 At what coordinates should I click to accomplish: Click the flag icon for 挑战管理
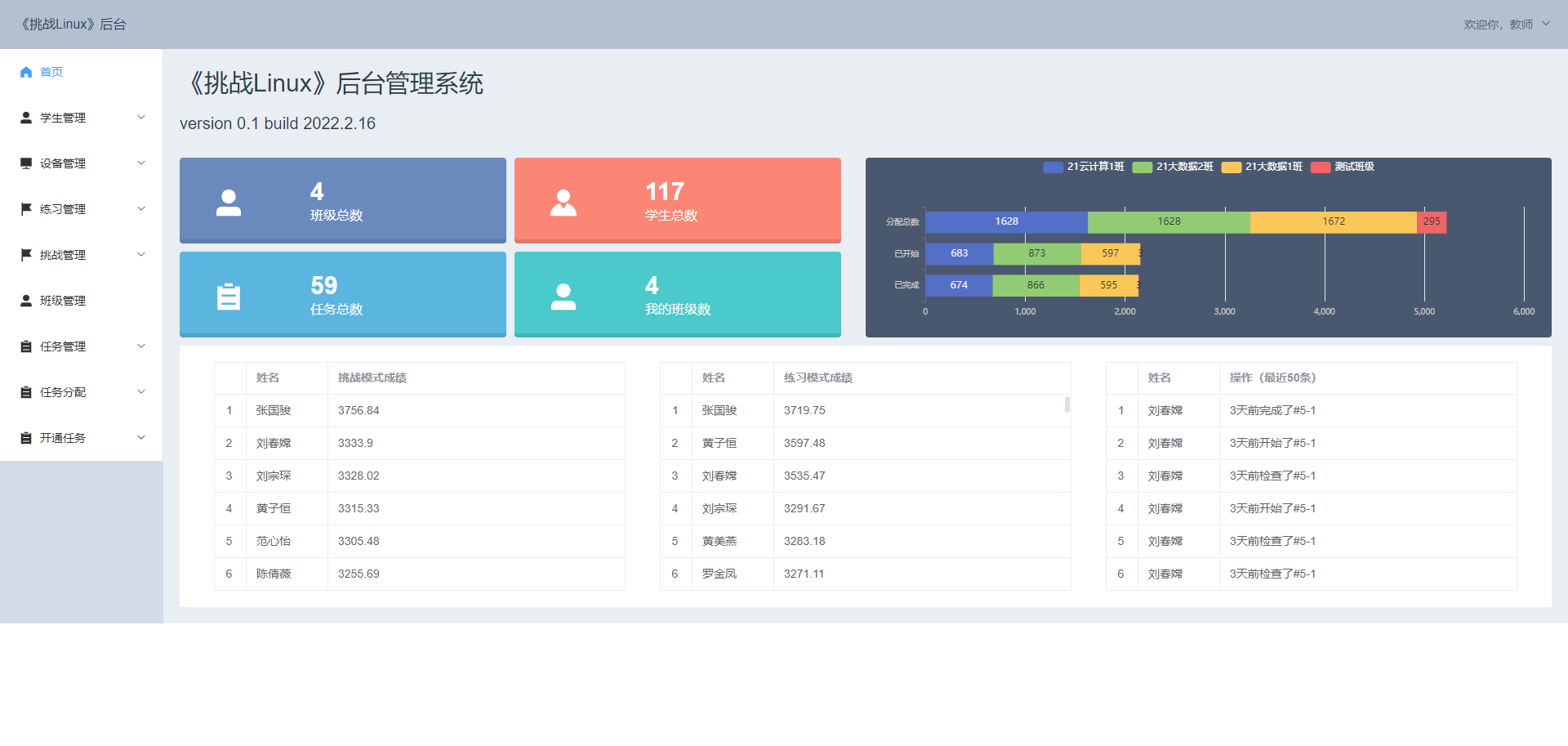26,255
